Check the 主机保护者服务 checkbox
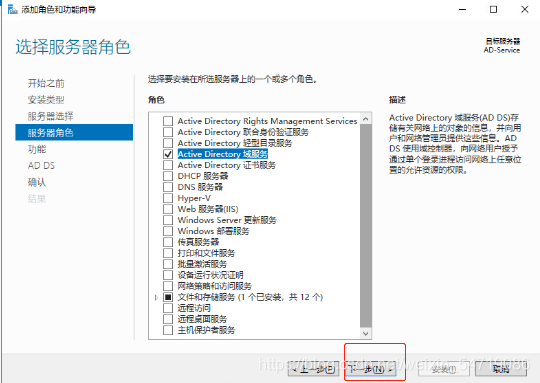 pyautogui.click(x=168, y=330)
